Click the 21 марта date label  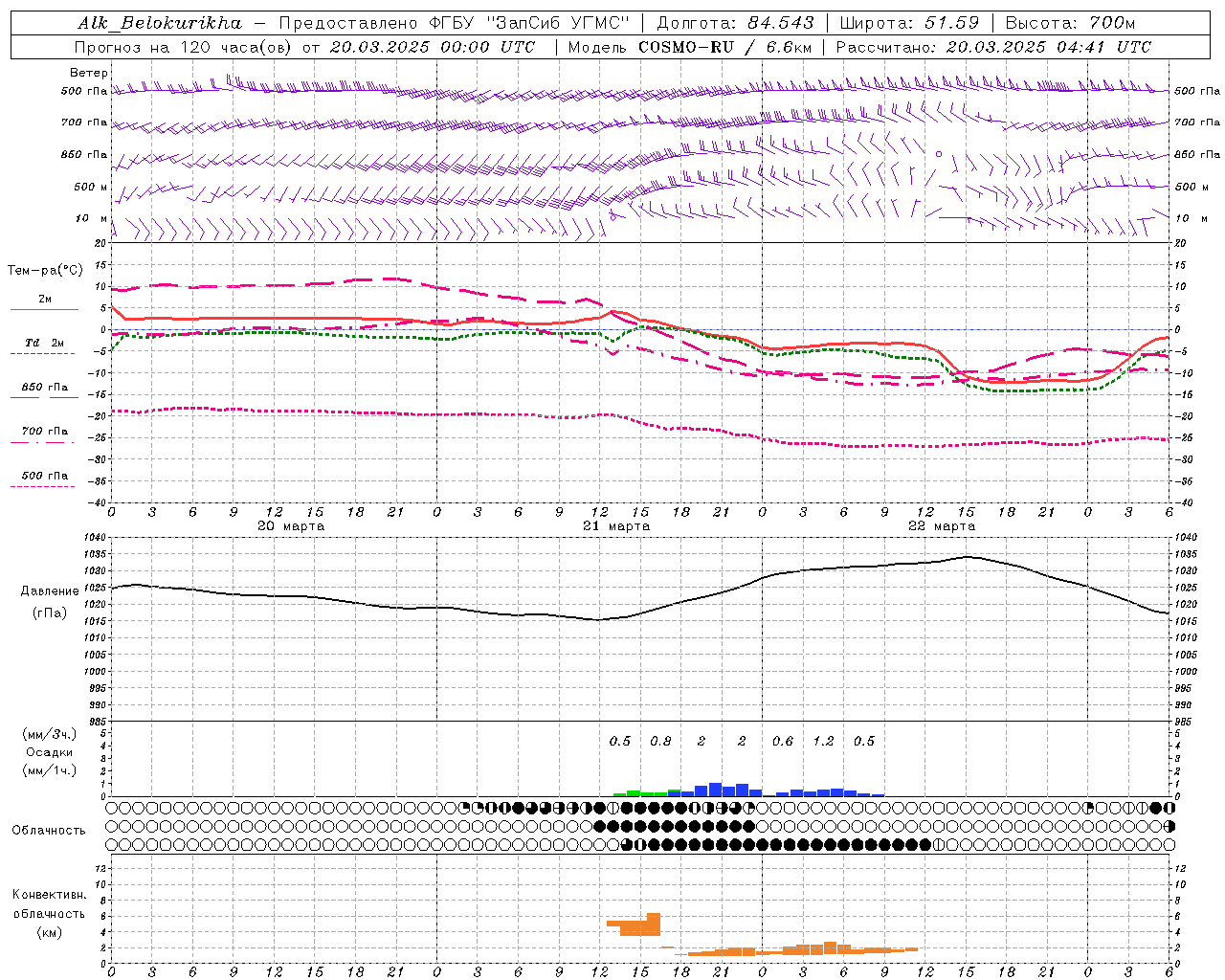coord(616,526)
